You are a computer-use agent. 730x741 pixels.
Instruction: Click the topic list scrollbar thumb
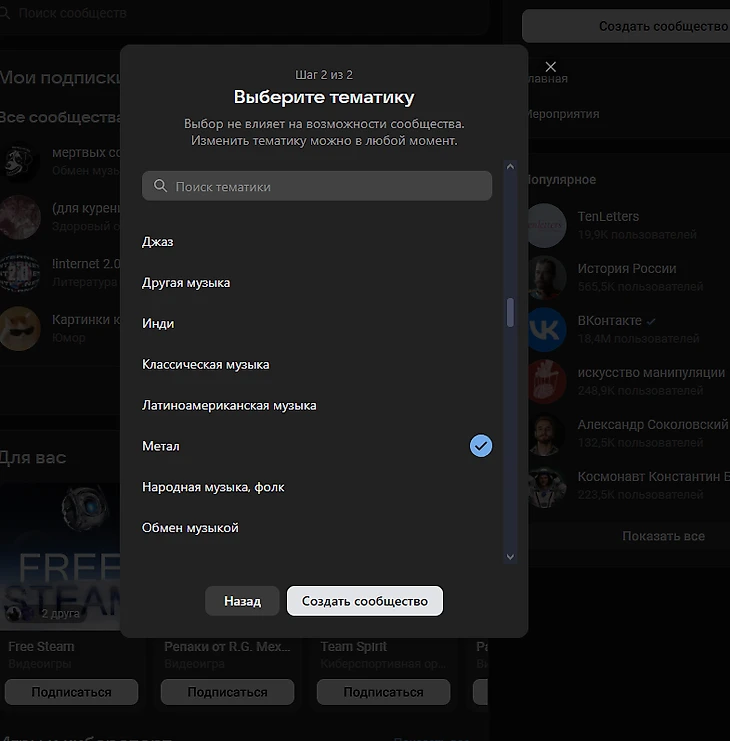[510, 313]
